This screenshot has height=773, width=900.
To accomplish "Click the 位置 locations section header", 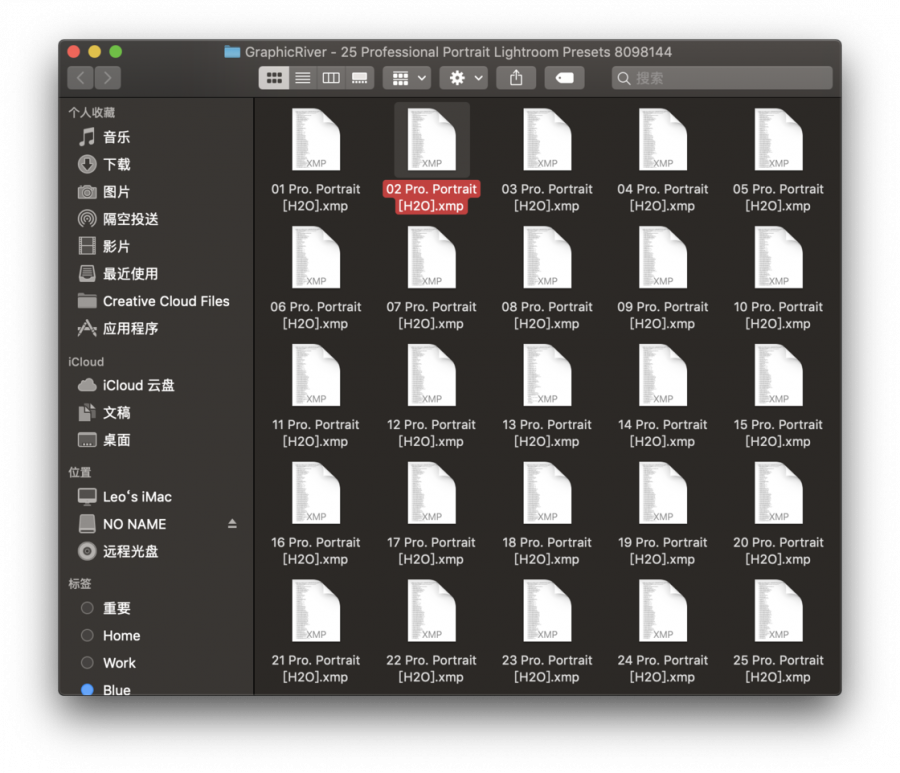I will 80,472.
